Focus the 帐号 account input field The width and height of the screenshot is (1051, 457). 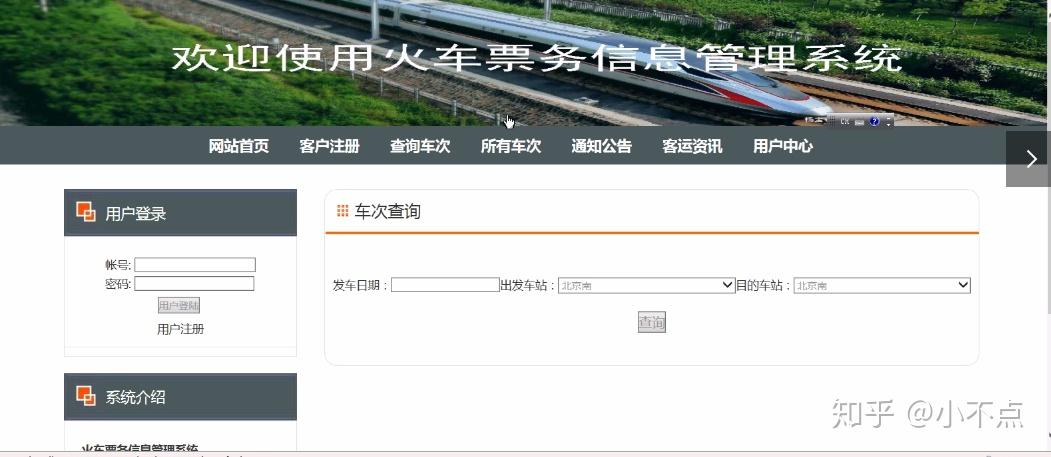click(x=194, y=265)
